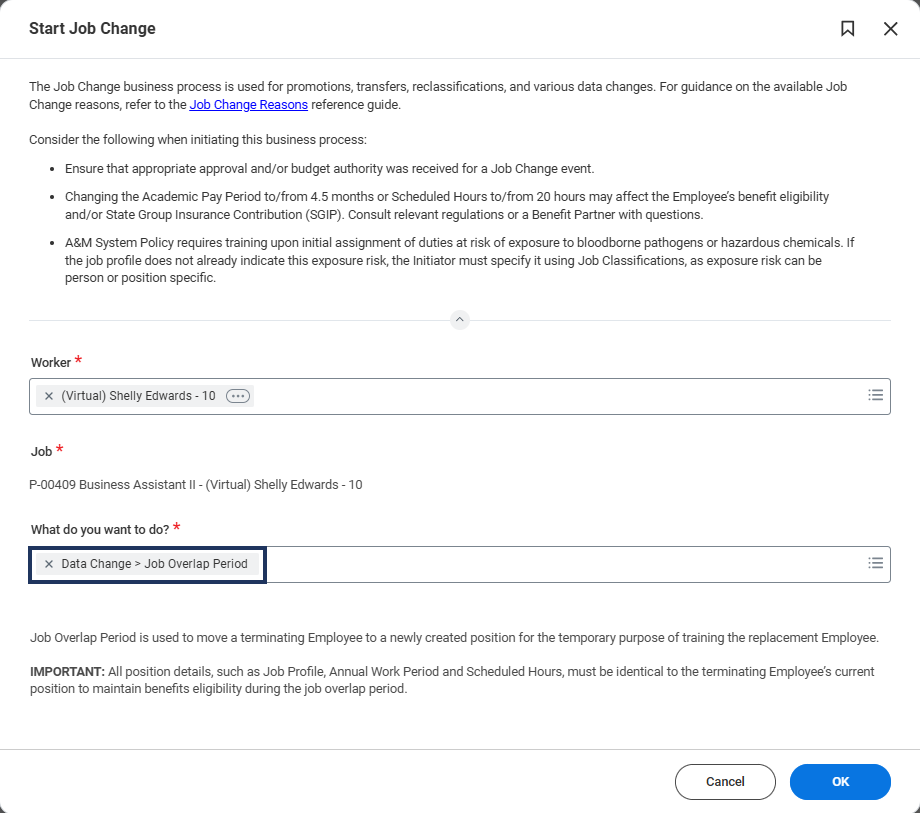This screenshot has width=920, height=813.
Task: Confirm with the OK button
Action: click(x=840, y=782)
